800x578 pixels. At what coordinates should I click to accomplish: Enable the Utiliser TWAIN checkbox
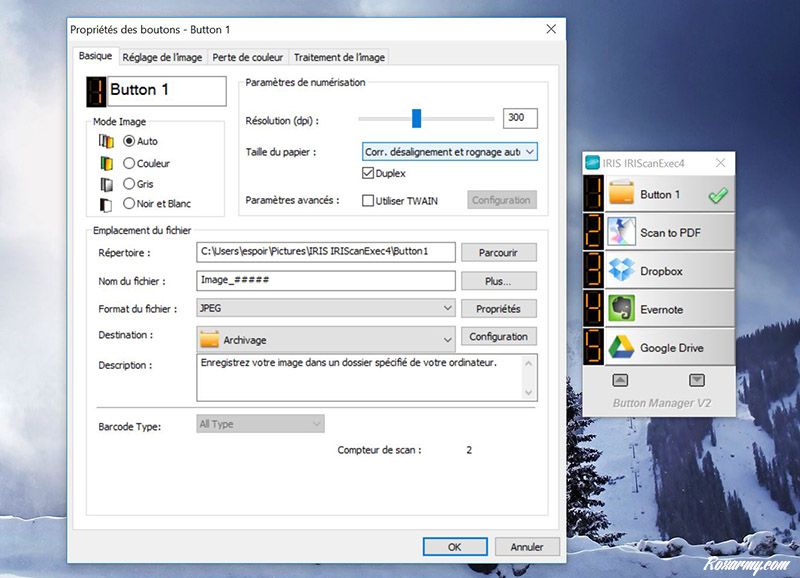click(x=368, y=200)
